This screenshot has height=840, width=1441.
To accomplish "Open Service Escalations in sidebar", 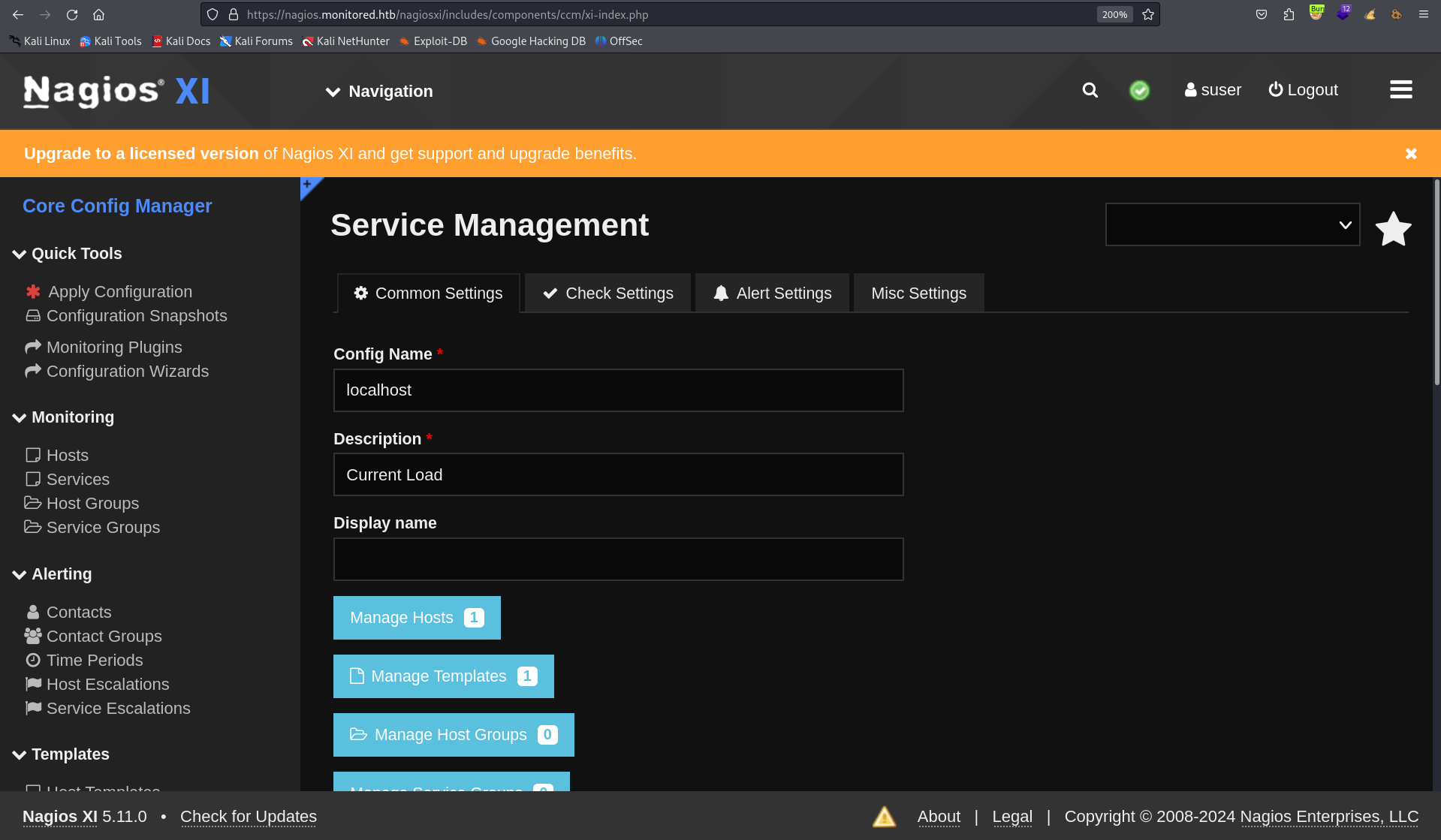I will point(108,709).
